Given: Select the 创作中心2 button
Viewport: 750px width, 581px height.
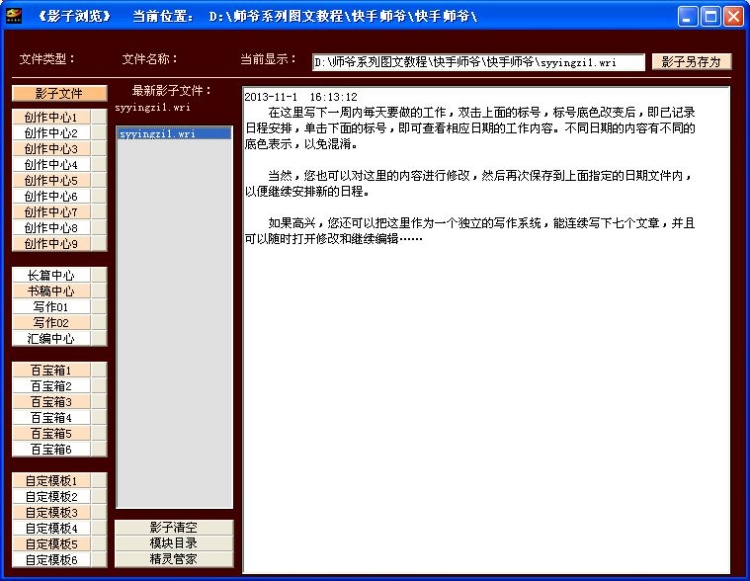Looking at the screenshot, I should 51,133.
